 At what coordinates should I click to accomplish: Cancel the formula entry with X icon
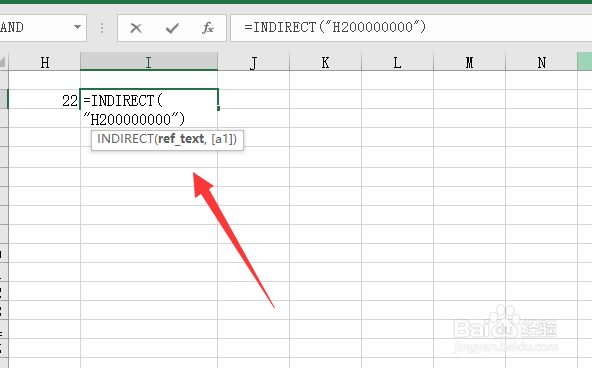click(136, 28)
